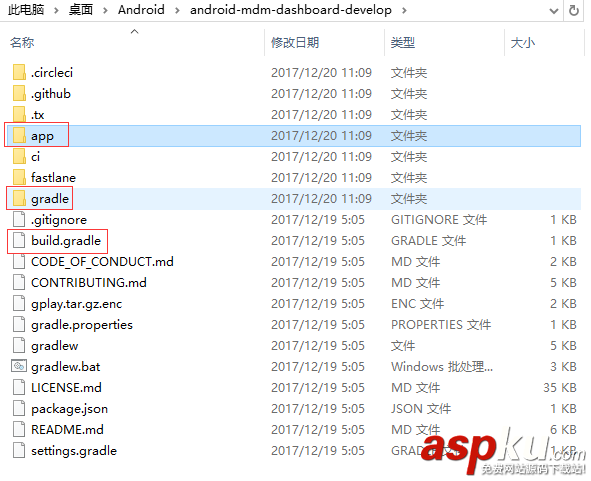Go to 桌面 in the address bar
This screenshot has height=481, width=591.
[x=81, y=10]
